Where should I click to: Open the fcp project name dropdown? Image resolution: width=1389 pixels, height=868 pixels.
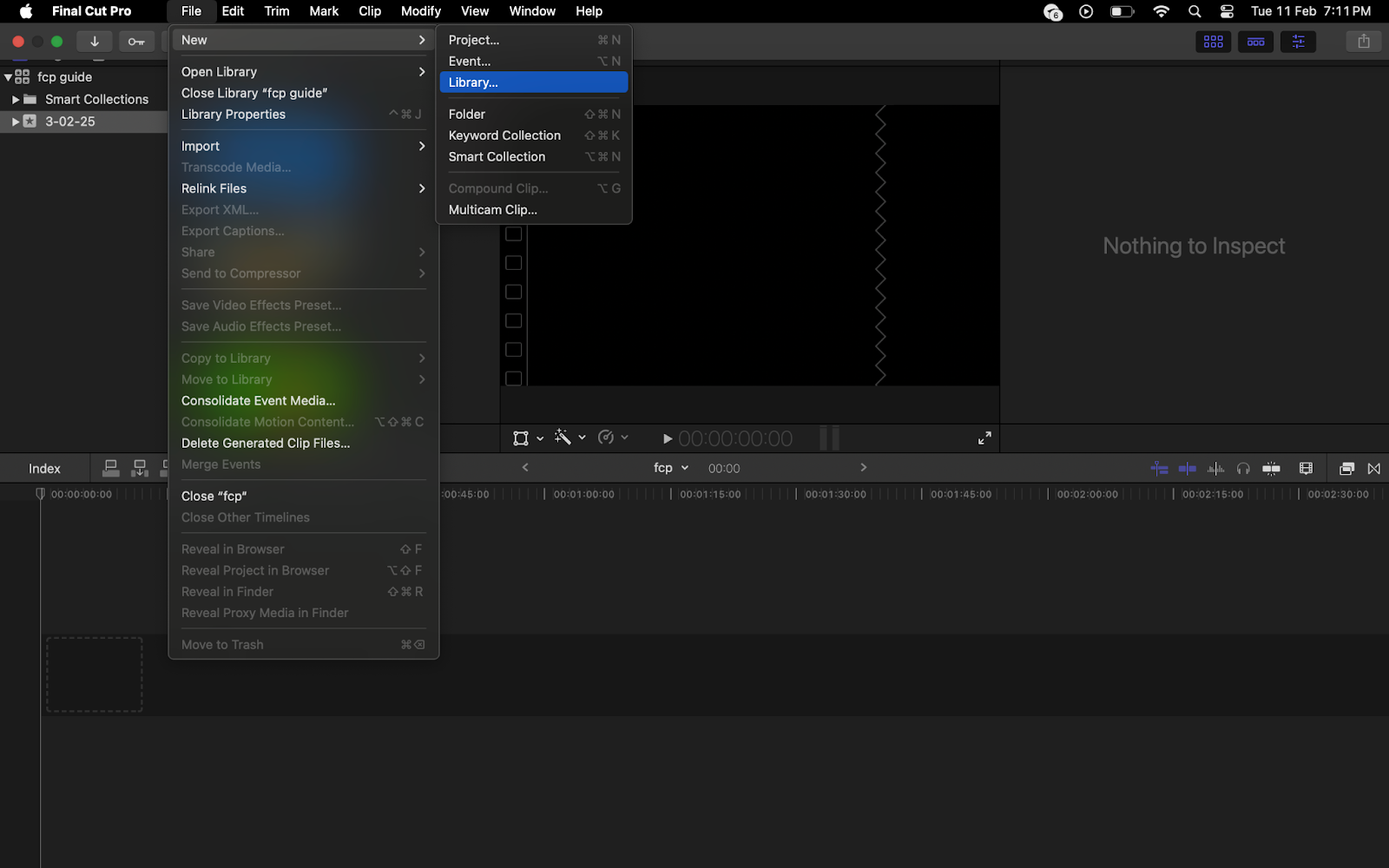click(x=670, y=468)
